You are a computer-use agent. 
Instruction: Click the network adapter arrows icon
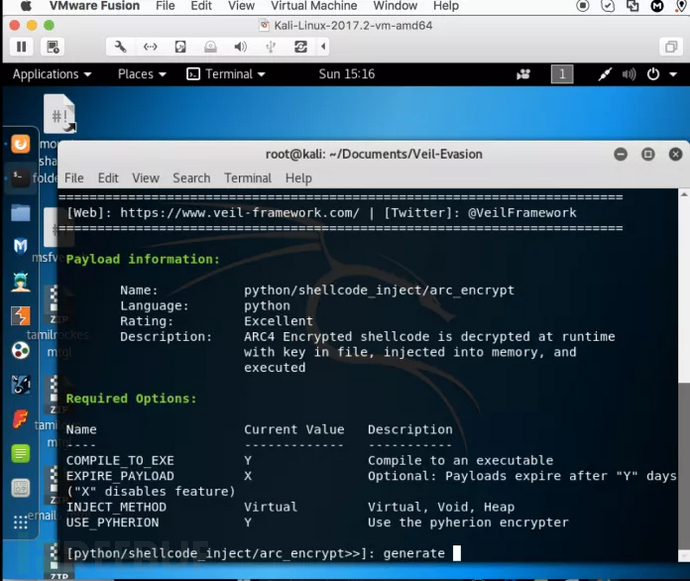[150, 47]
